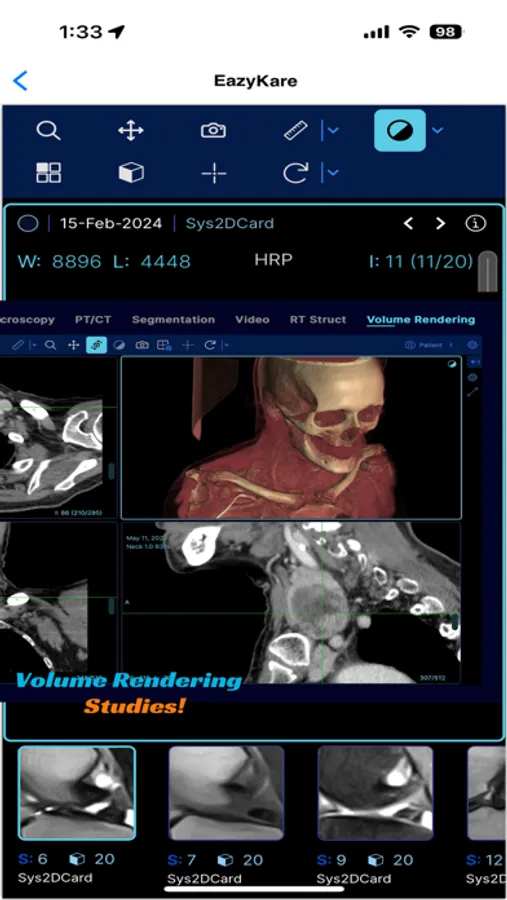Open the RT Struct tab in embedded view
The height and width of the screenshot is (900, 507).
tap(318, 320)
